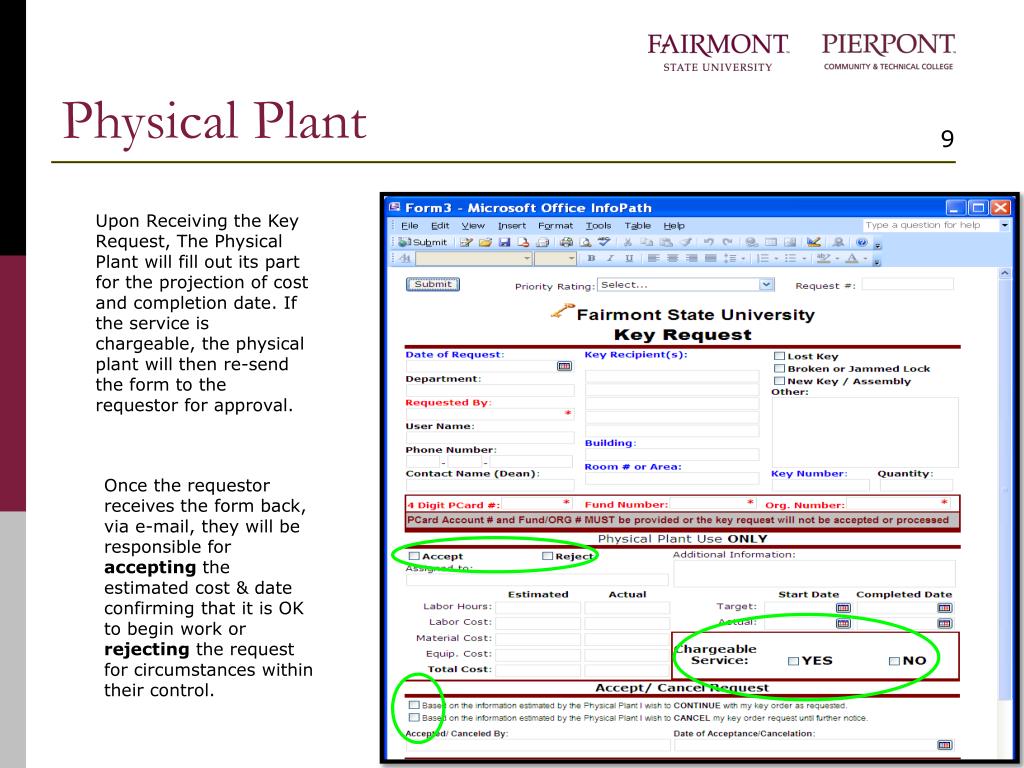Check the New Key / Assembly checkbox

coord(779,381)
